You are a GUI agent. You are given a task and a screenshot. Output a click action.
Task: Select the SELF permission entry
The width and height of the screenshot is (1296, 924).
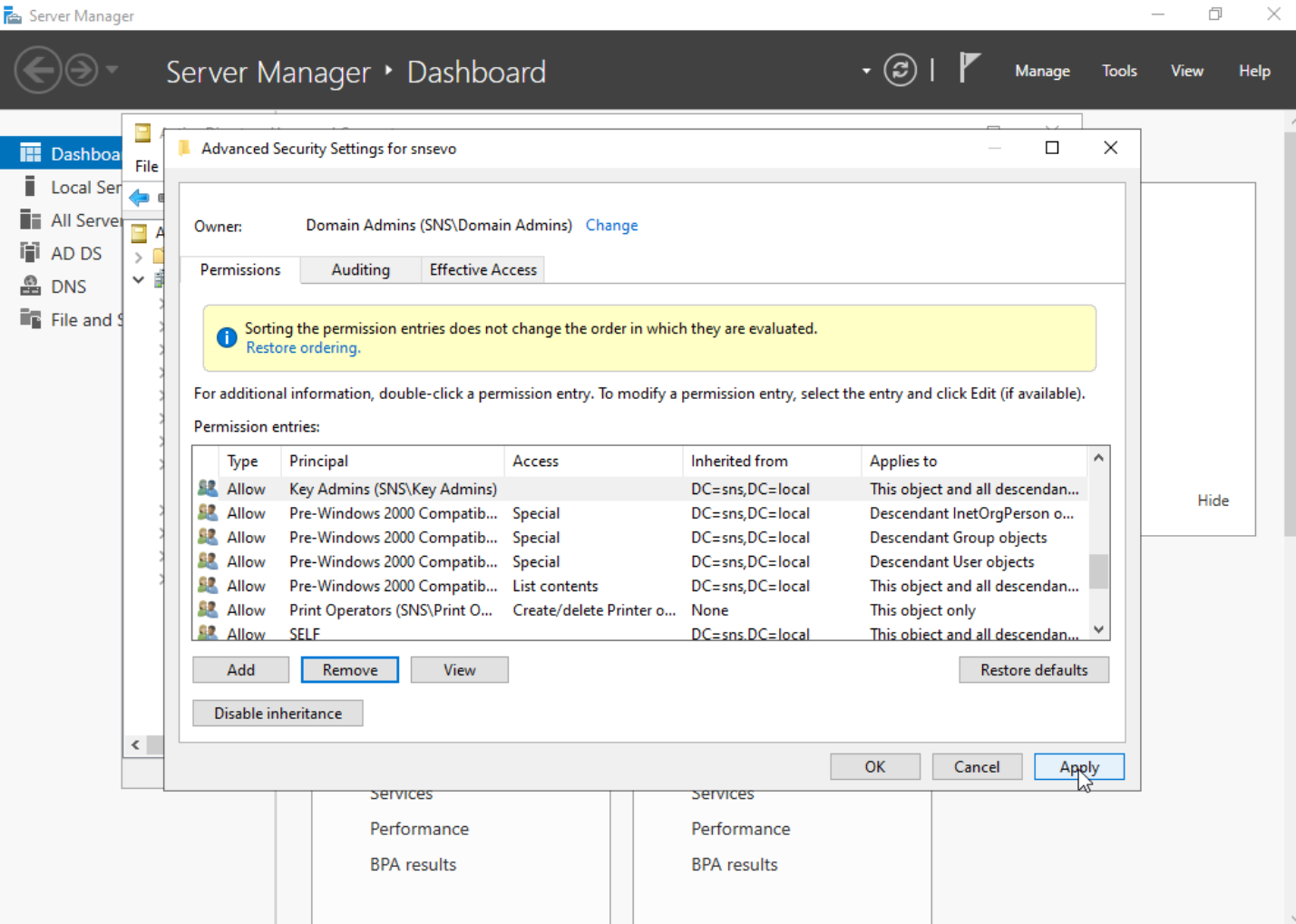[639, 633]
